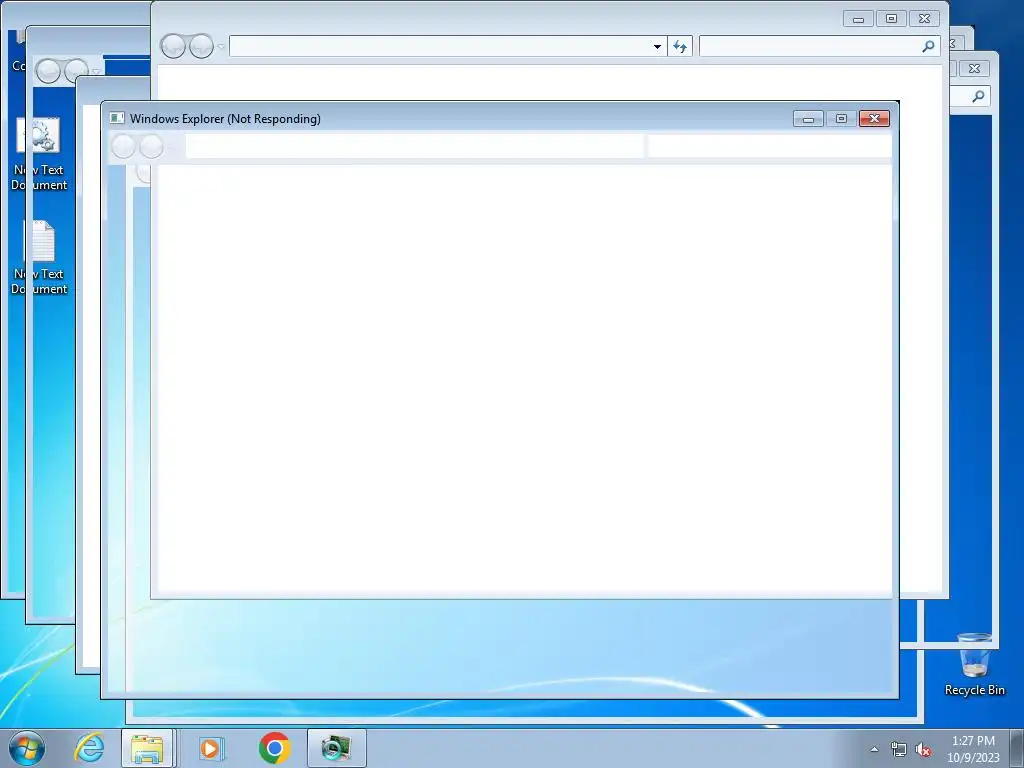Screen dimensions: 1024x768
Task: Click the refresh button in the rear Explorer window
Action: (680, 46)
